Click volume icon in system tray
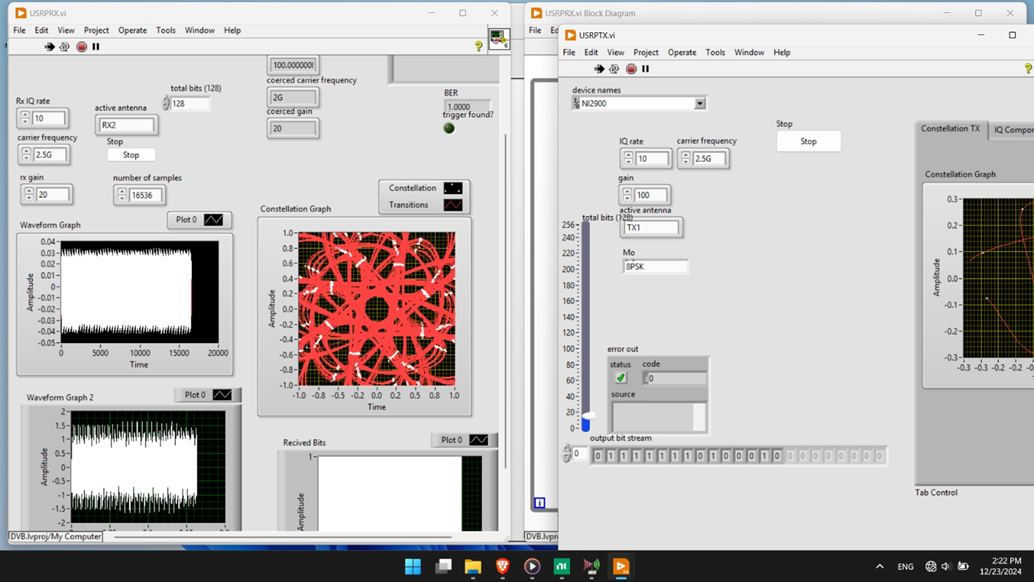 [x=946, y=566]
